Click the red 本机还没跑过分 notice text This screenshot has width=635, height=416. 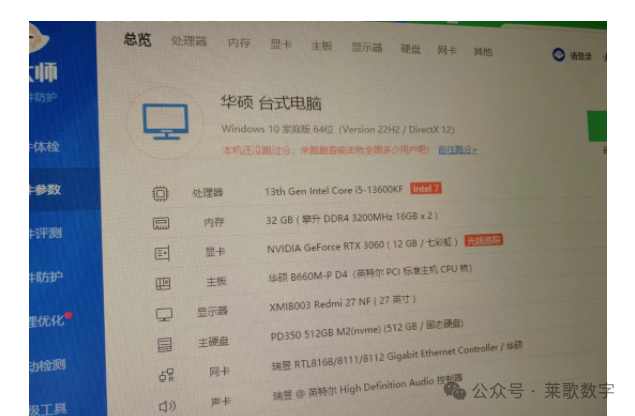pos(326,150)
